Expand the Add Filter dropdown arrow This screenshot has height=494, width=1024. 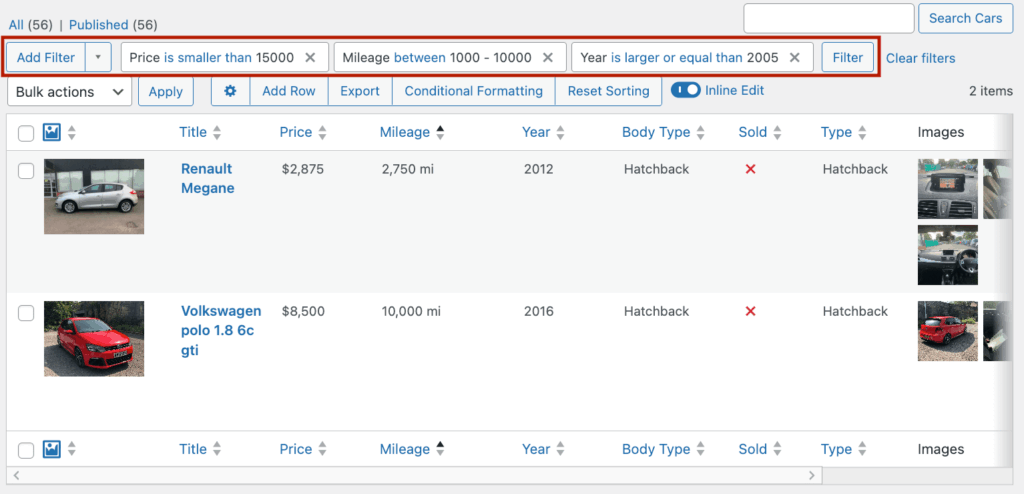click(x=98, y=58)
